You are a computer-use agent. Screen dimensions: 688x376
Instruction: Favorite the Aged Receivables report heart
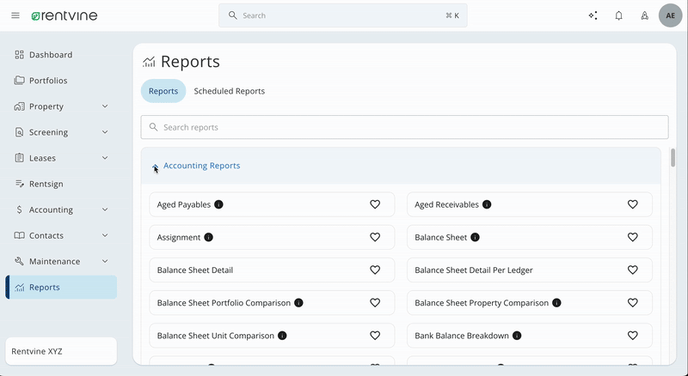[x=632, y=204]
